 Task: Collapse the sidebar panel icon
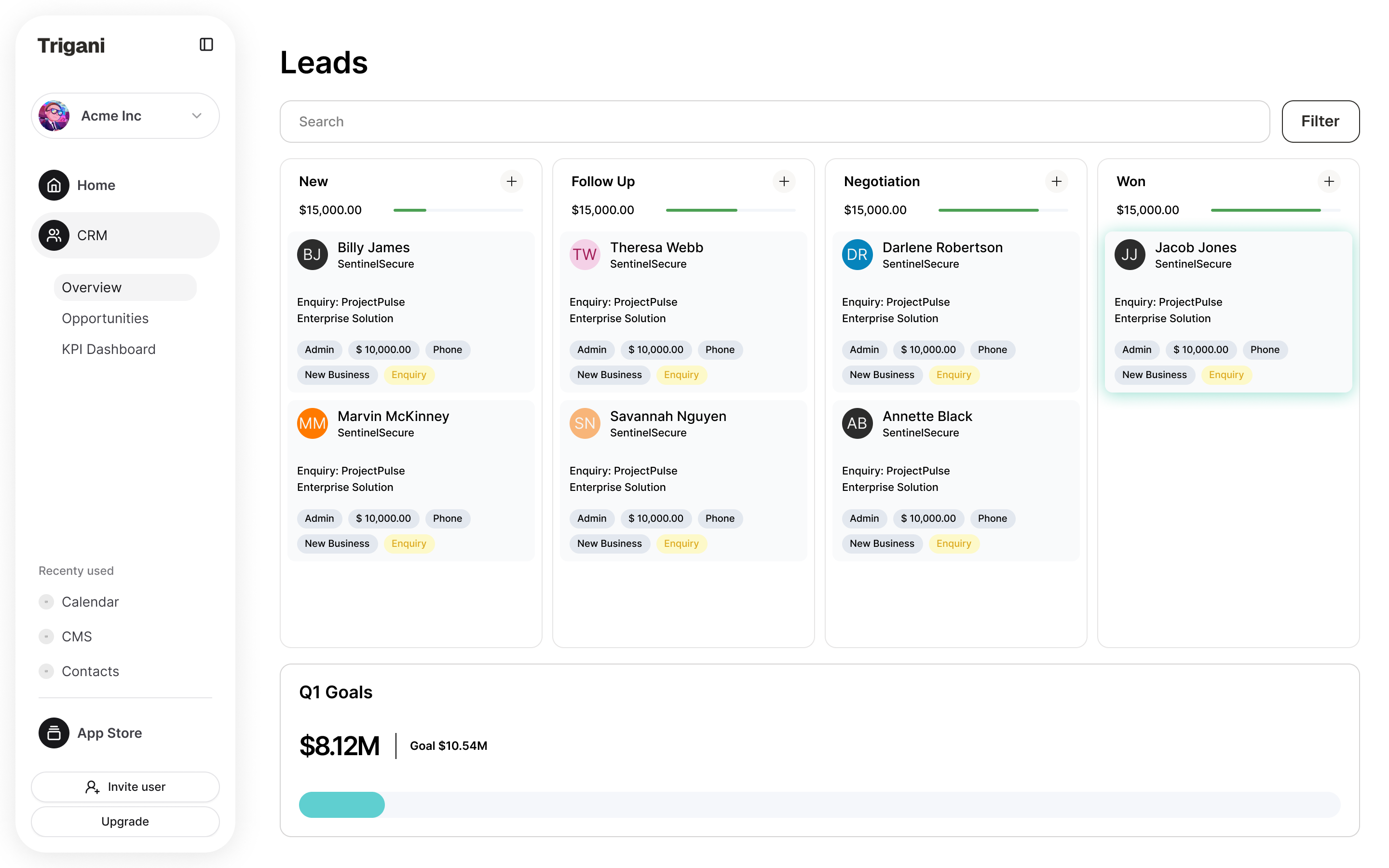[x=206, y=45]
